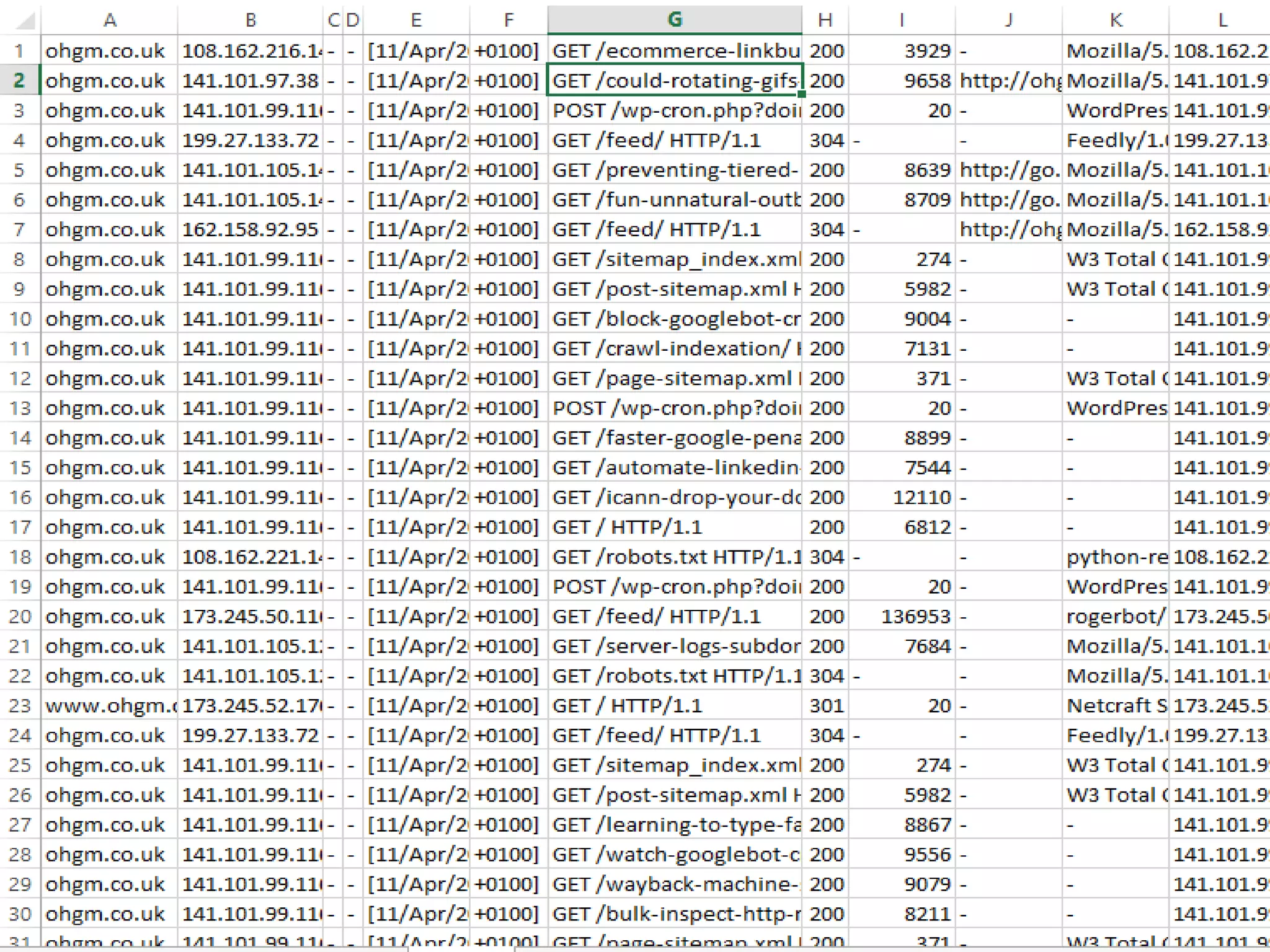Select column I header
The width and height of the screenshot is (1270, 952).
pos(902,20)
